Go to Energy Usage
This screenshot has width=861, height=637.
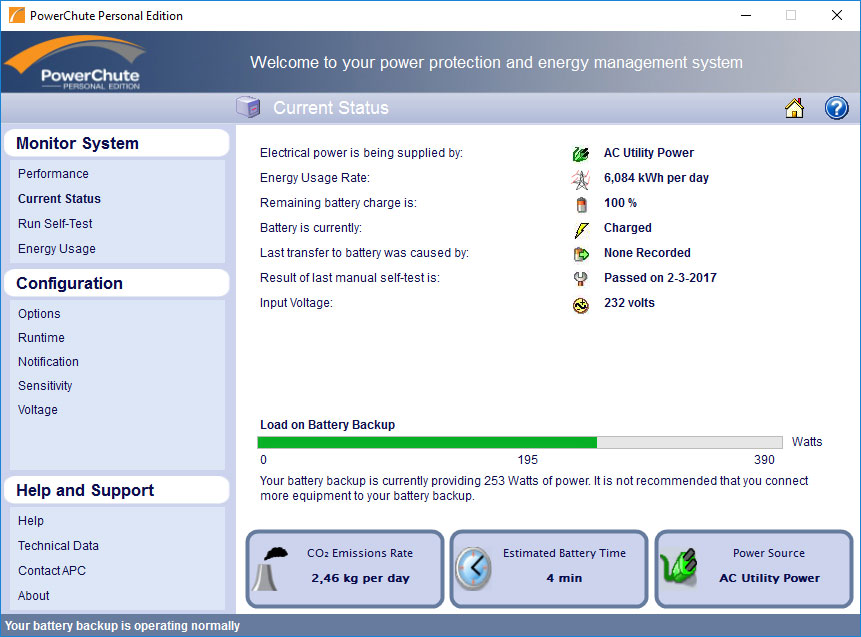[57, 249]
